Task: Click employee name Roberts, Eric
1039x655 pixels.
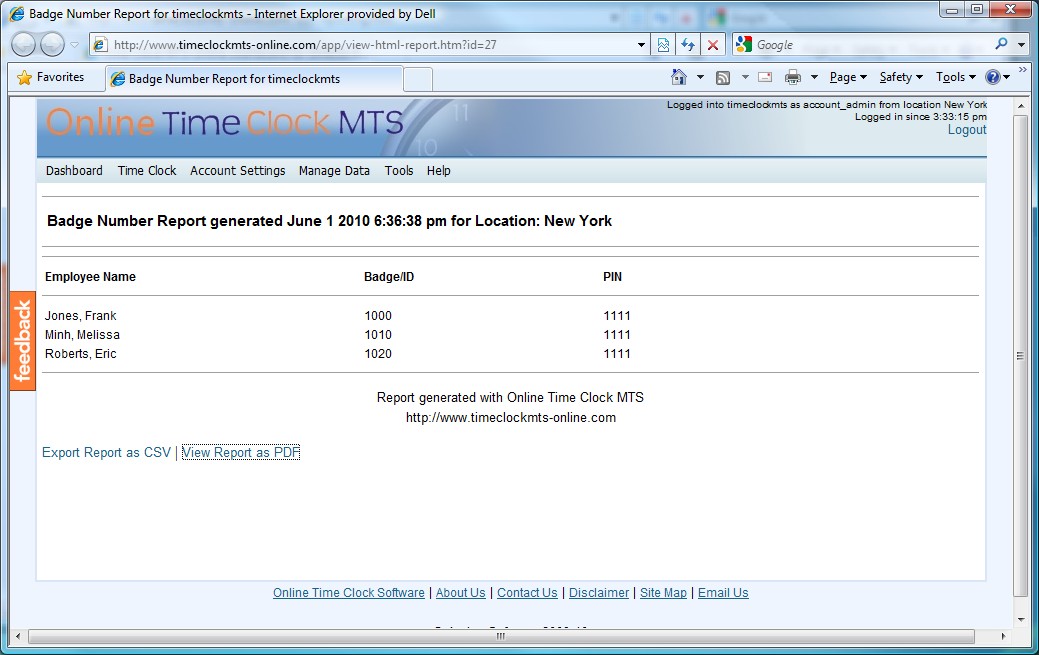Action: (80, 353)
